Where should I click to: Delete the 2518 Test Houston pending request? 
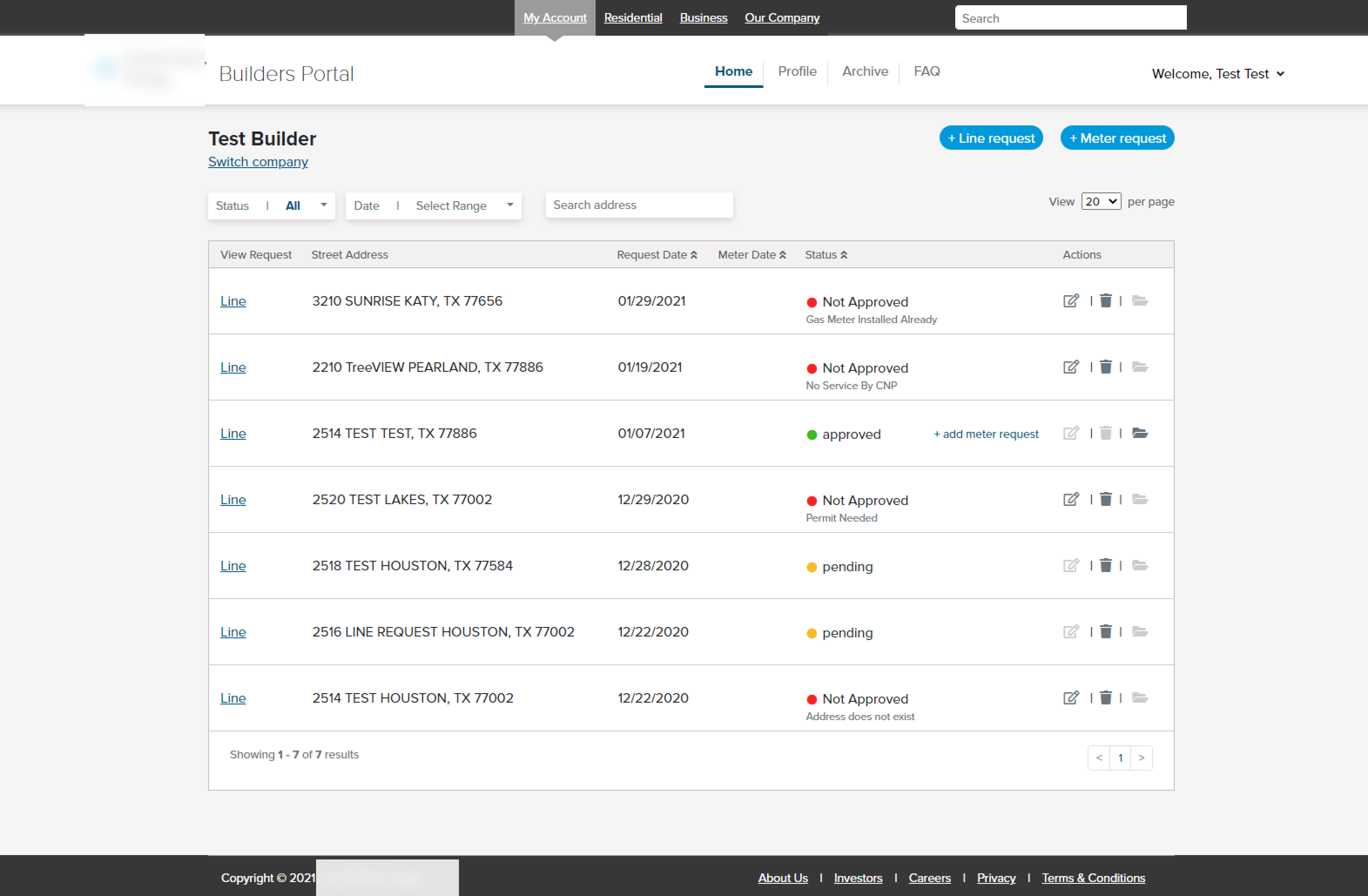tap(1105, 566)
